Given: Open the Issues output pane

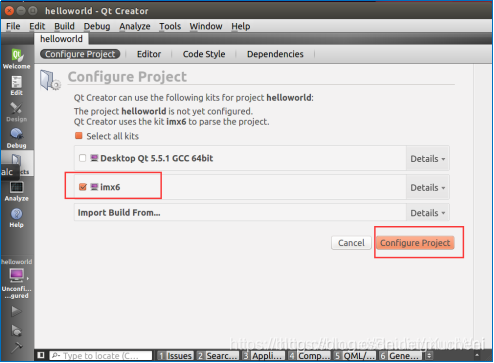Looking at the screenshot, I should tap(175, 356).
